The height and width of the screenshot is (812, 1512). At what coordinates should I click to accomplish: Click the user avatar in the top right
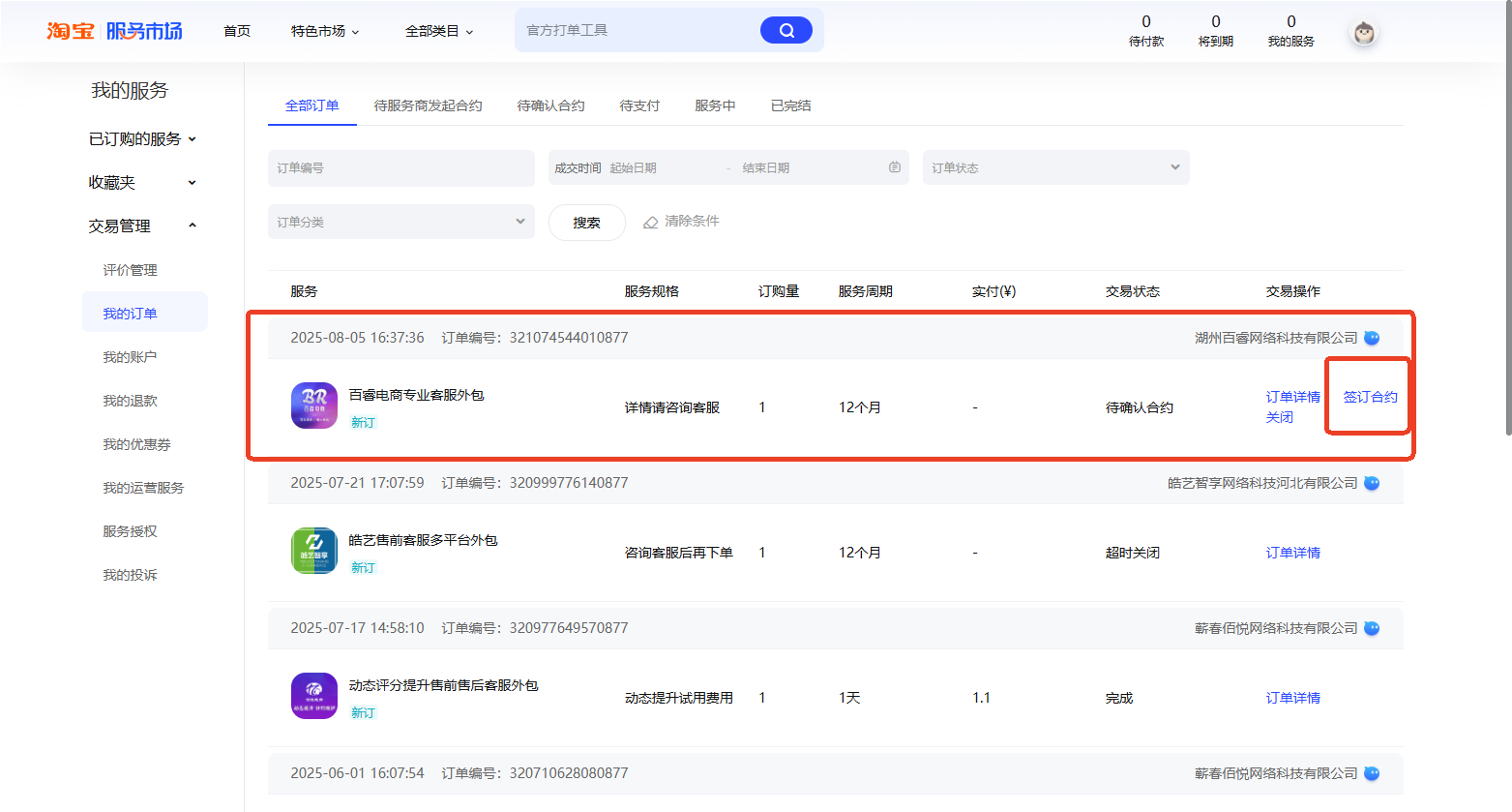(x=1363, y=31)
